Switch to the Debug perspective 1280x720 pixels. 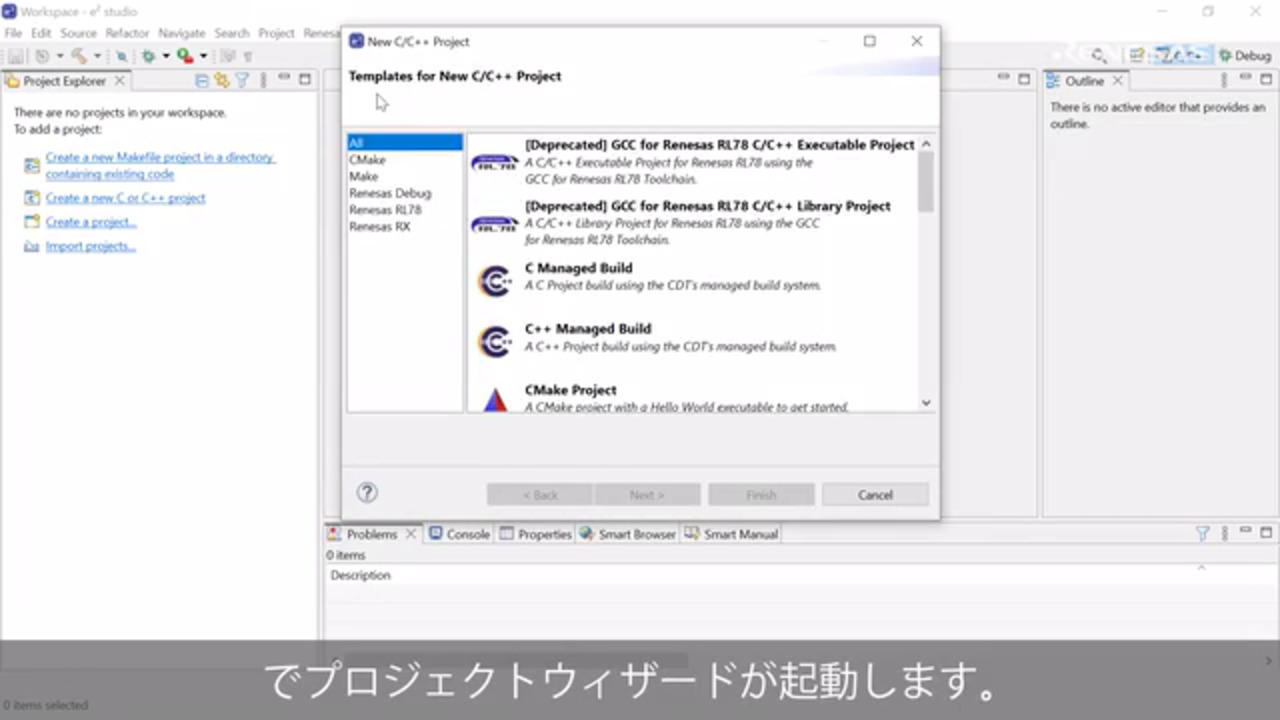coord(1245,56)
